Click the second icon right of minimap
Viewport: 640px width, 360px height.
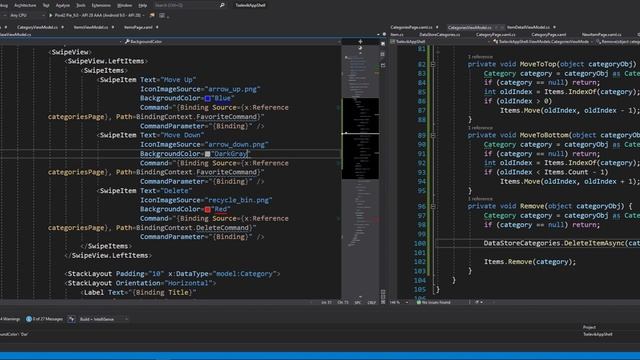click(383, 54)
